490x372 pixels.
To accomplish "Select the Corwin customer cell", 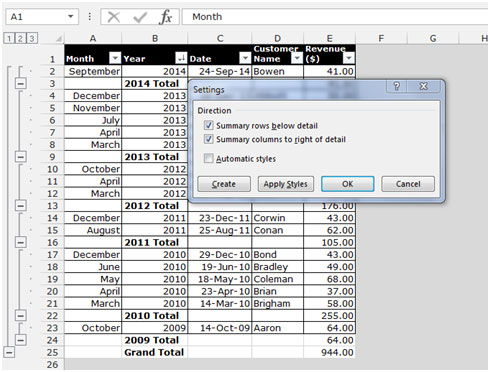I will (x=278, y=218).
